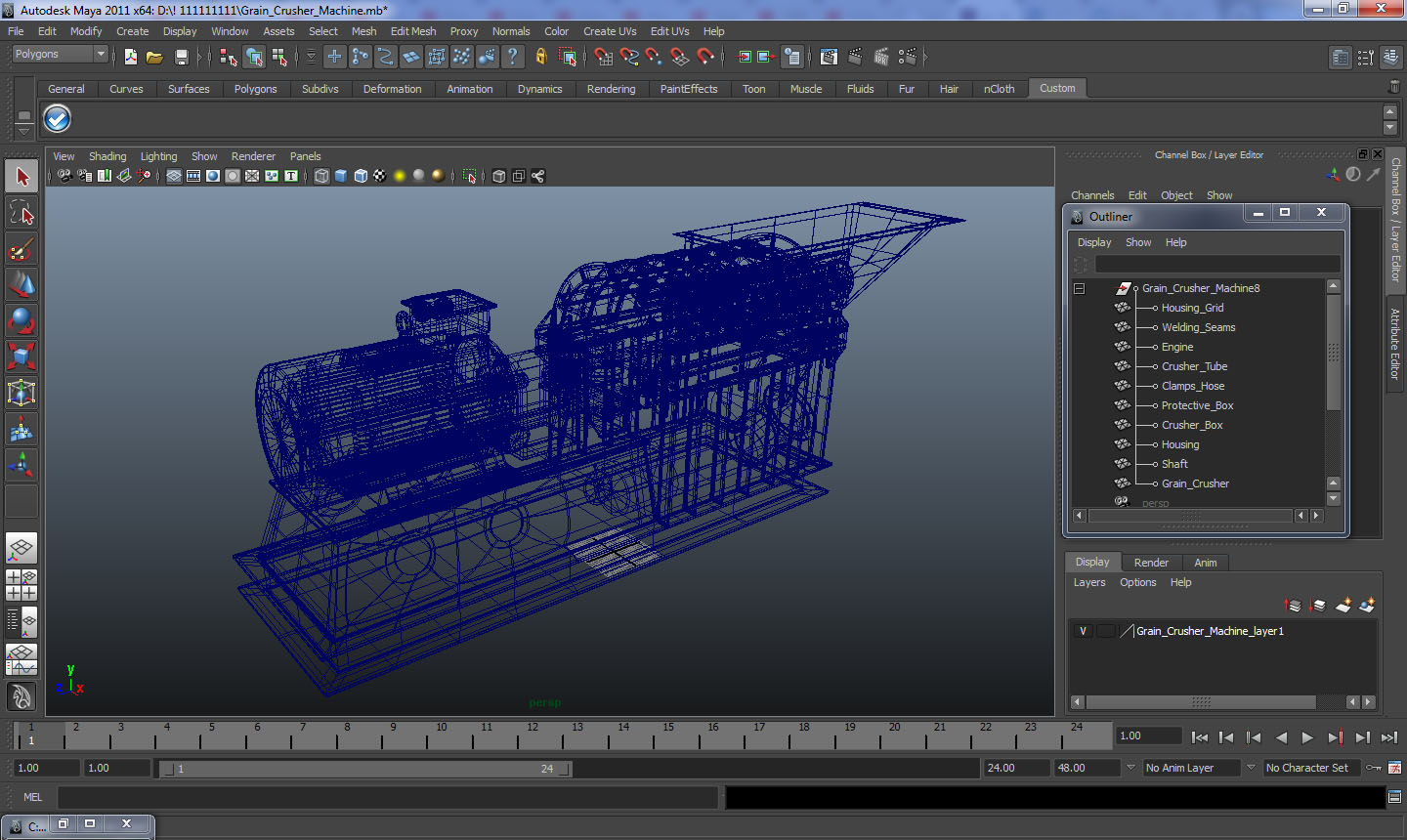Select the Lasso tool
The height and width of the screenshot is (840, 1407).
click(21, 212)
